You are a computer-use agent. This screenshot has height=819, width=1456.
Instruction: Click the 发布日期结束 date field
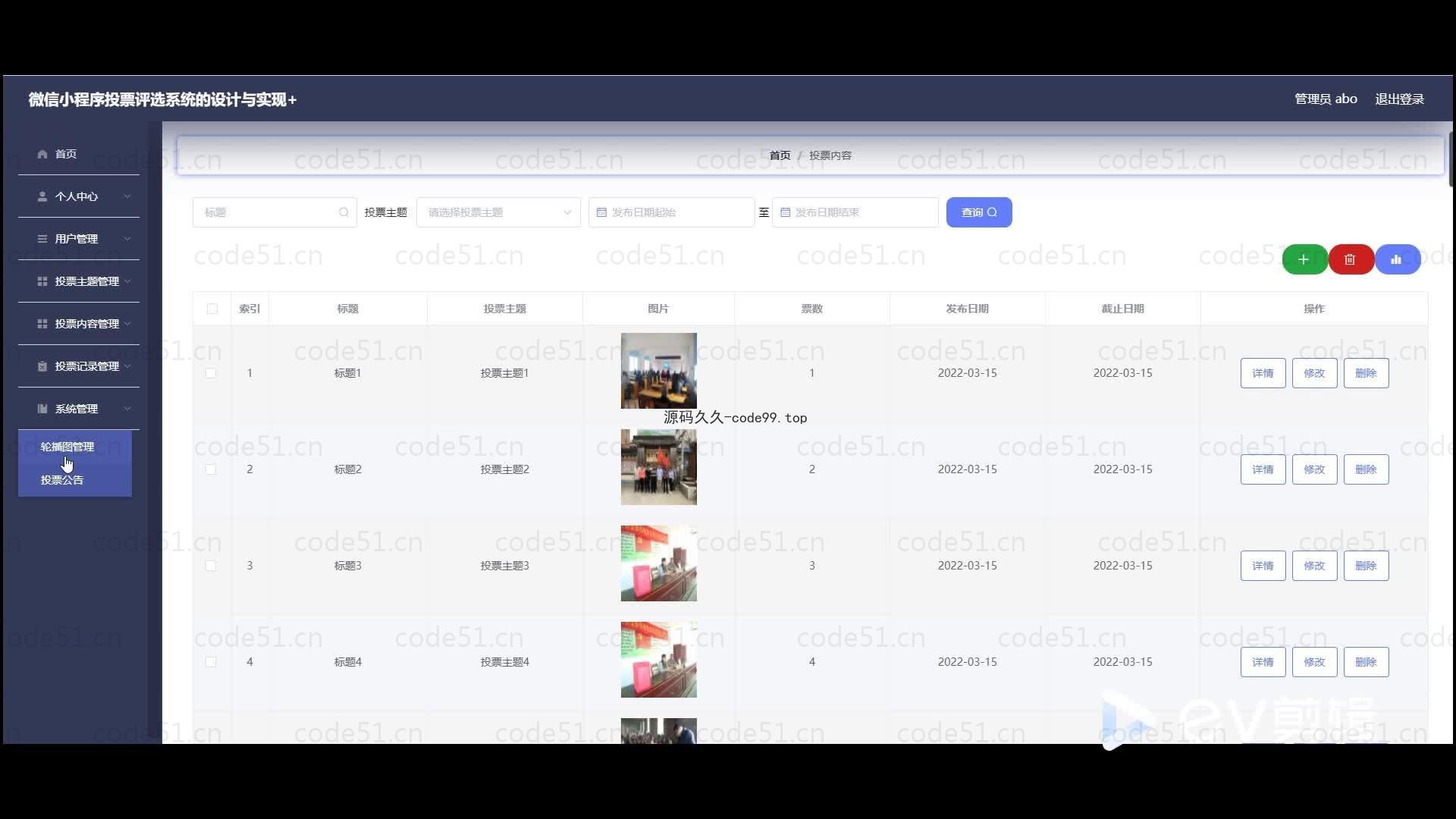(x=855, y=212)
